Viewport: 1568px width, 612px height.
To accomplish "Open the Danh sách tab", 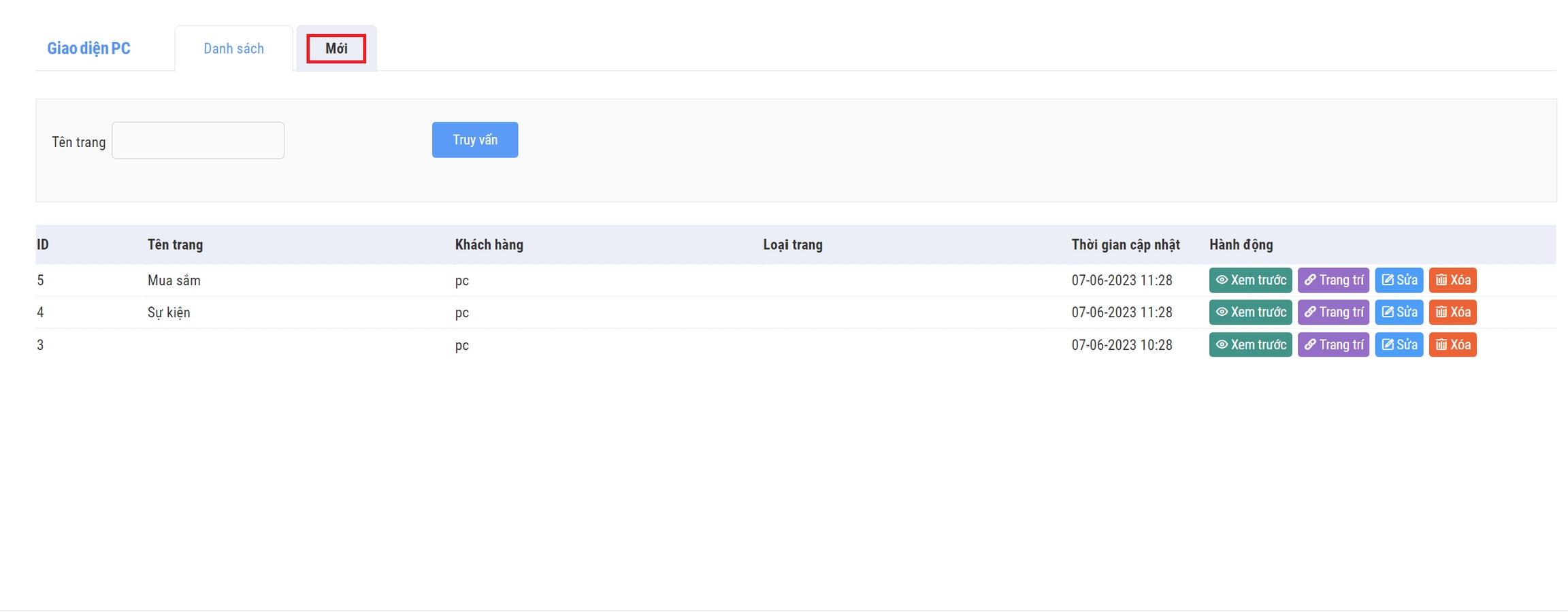I will (233, 48).
